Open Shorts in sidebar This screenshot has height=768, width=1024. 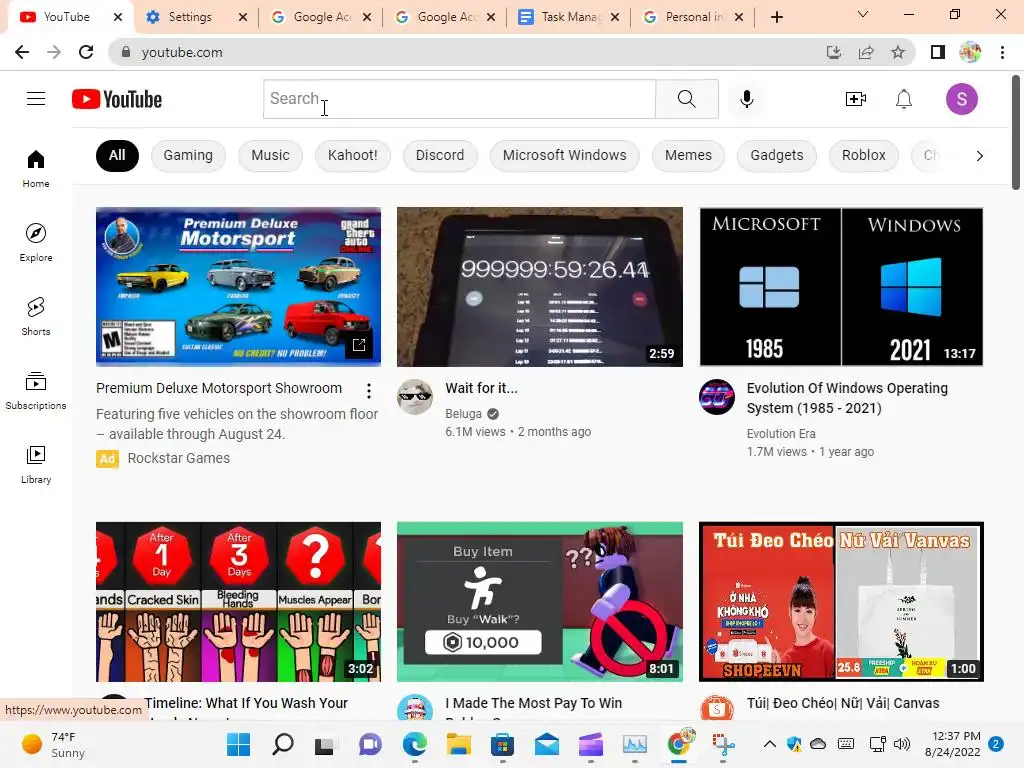tap(36, 317)
